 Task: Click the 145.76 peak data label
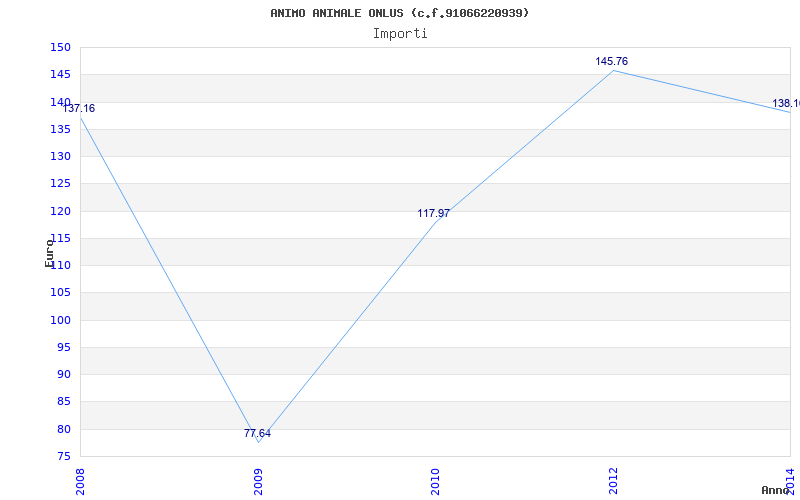click(612, 61)
